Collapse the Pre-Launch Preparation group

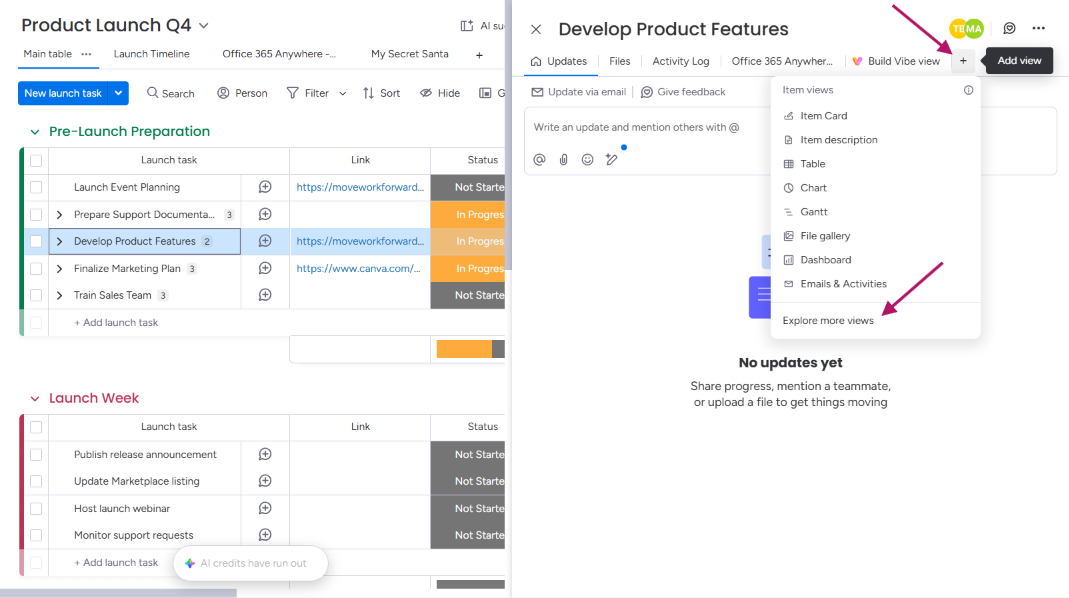[35, 132]
